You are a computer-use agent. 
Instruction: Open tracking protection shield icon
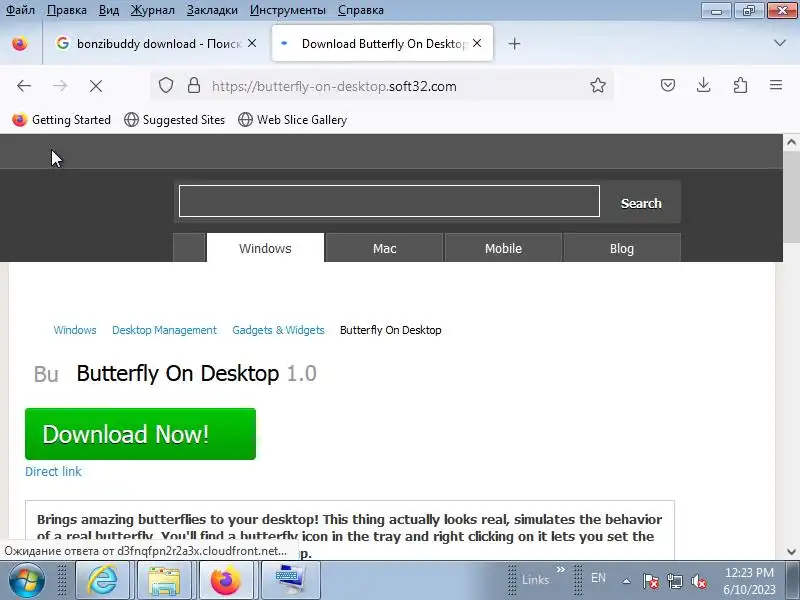point(166,85)
